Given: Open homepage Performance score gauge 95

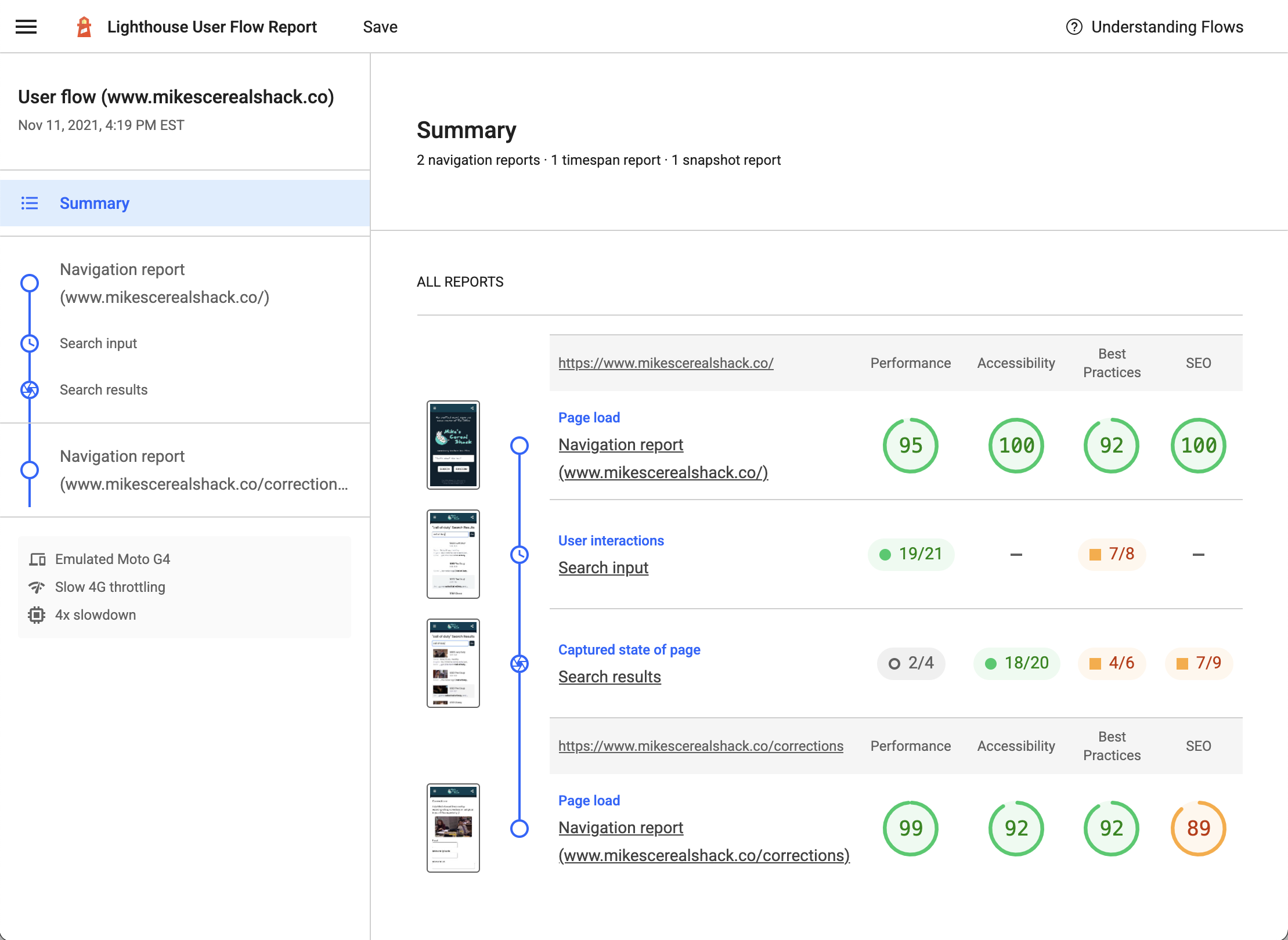Looking at the screenshot, I should click(911, 446).
